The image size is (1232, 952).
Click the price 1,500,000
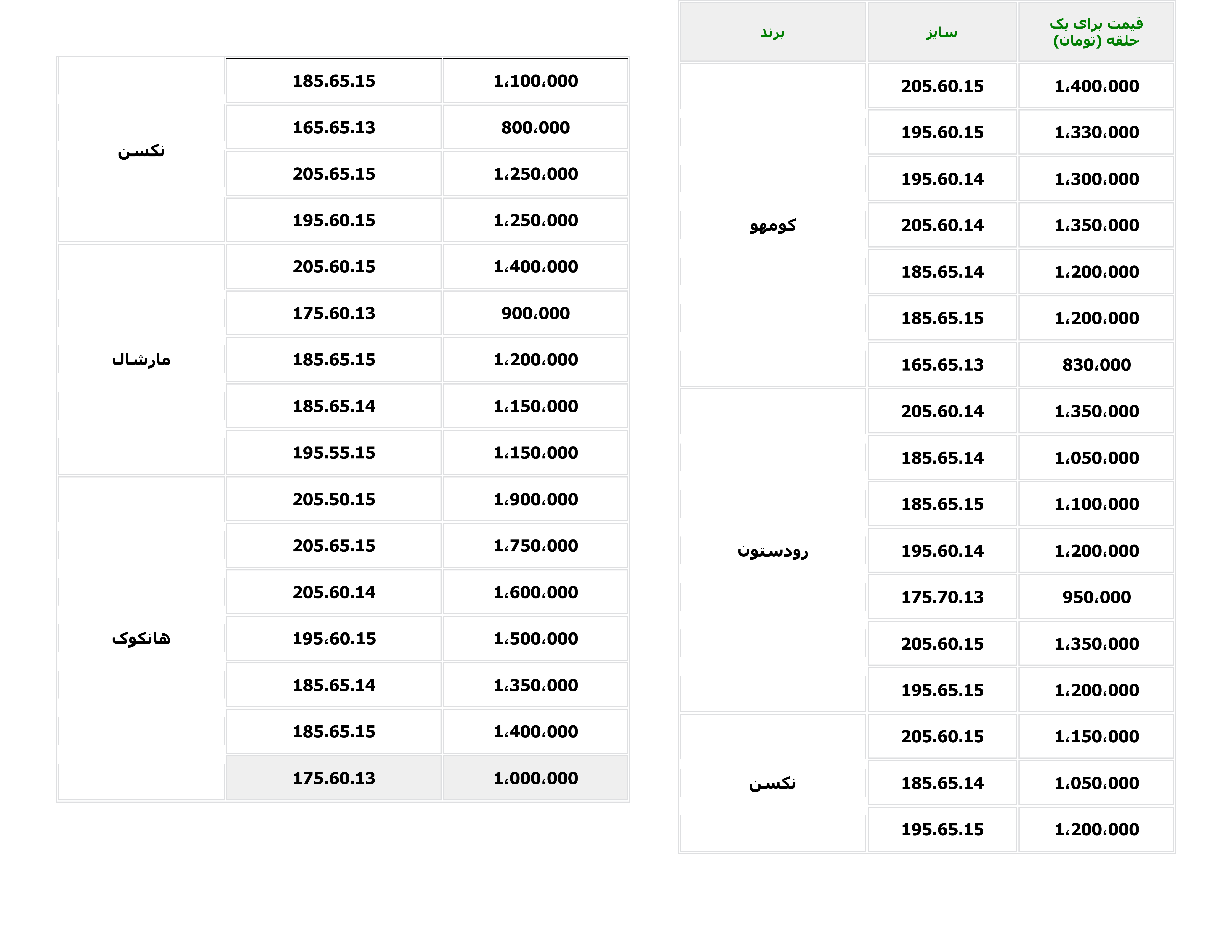pos(535,638)
